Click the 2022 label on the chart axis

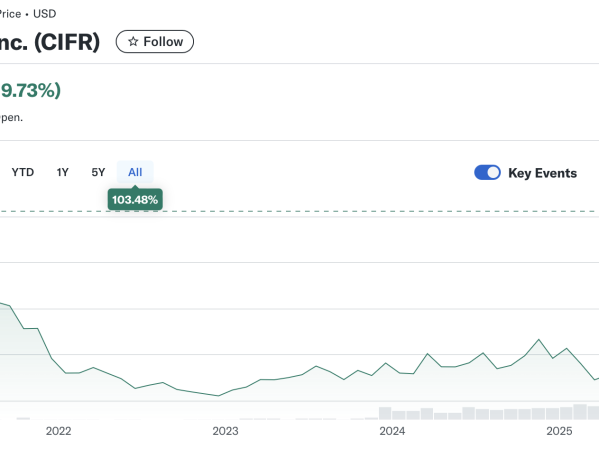coord(58,431)
